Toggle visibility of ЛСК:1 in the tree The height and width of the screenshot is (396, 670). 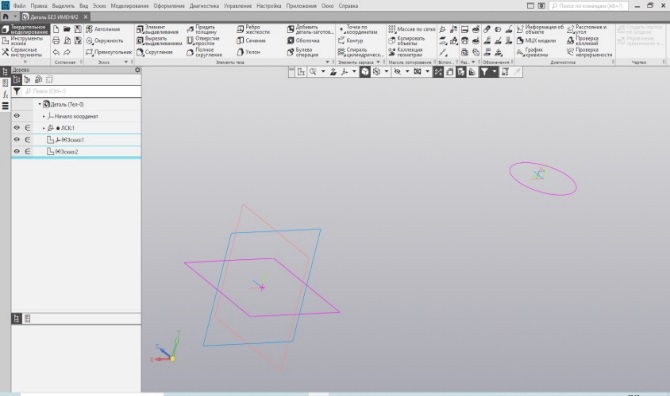point(17,128)
